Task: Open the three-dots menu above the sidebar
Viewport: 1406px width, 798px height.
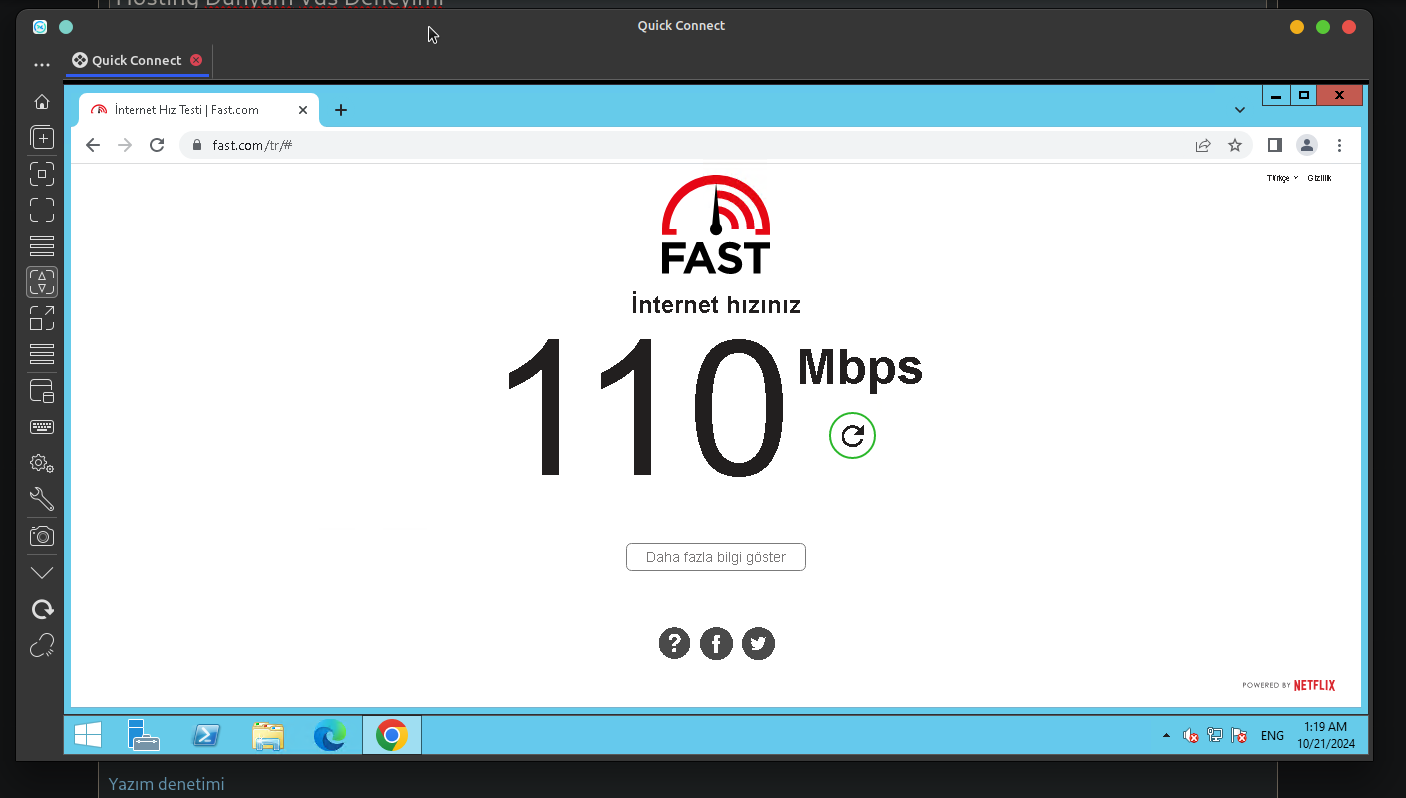Action: pos(42,65)
